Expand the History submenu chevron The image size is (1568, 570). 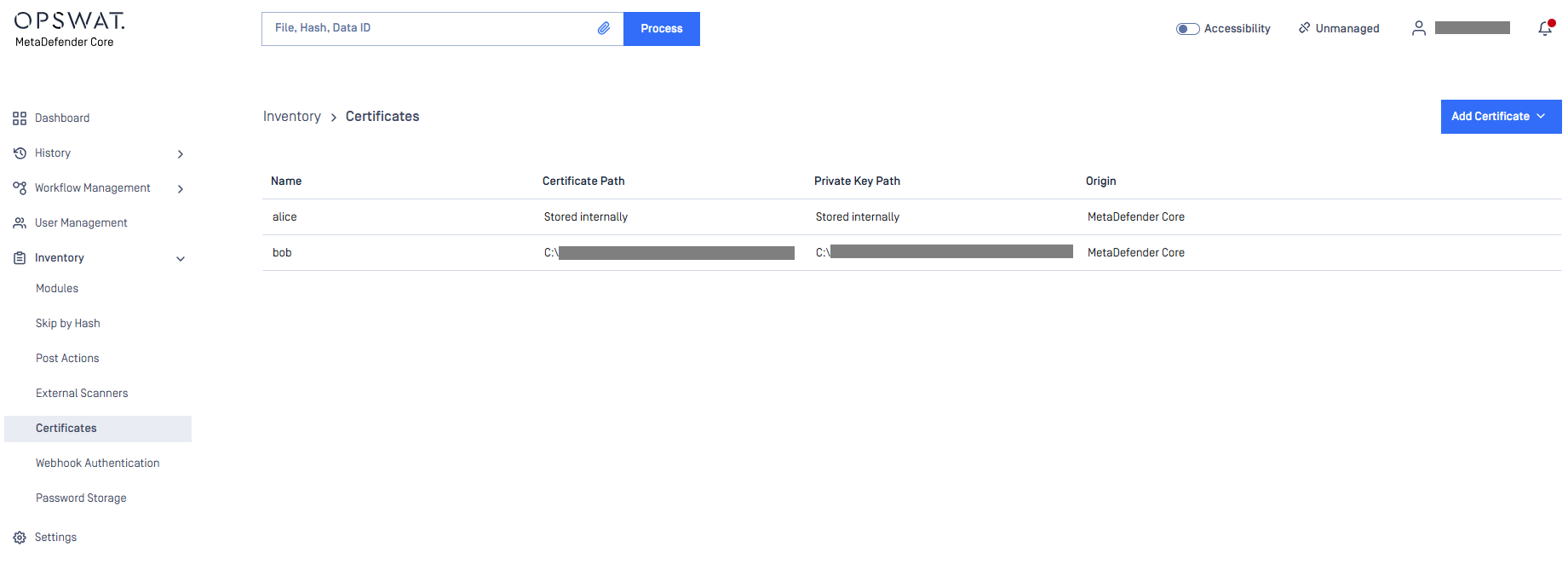pyautogui.click(x=180, y=154)
